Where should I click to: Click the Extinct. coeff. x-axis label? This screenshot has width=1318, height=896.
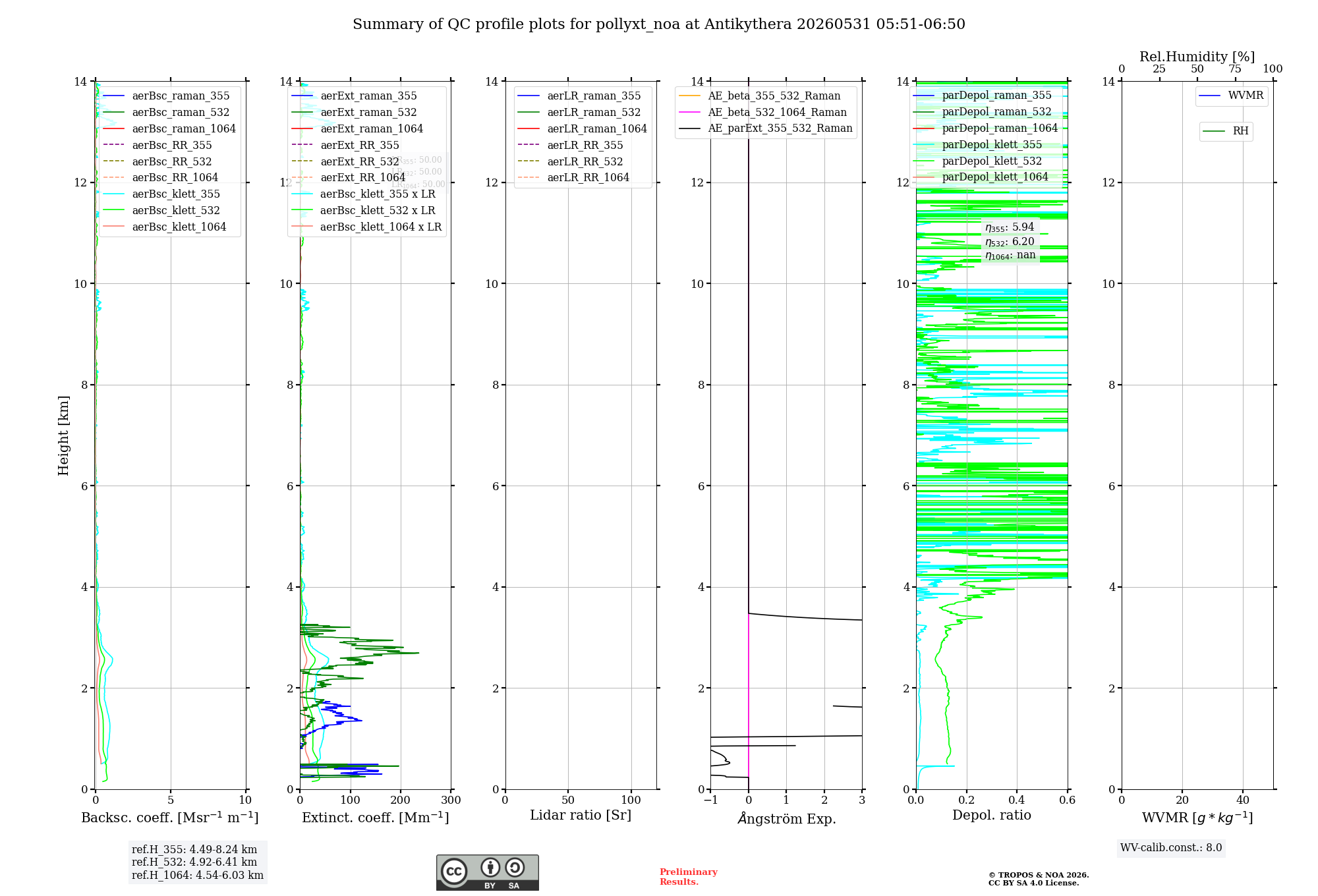point(376,818)
